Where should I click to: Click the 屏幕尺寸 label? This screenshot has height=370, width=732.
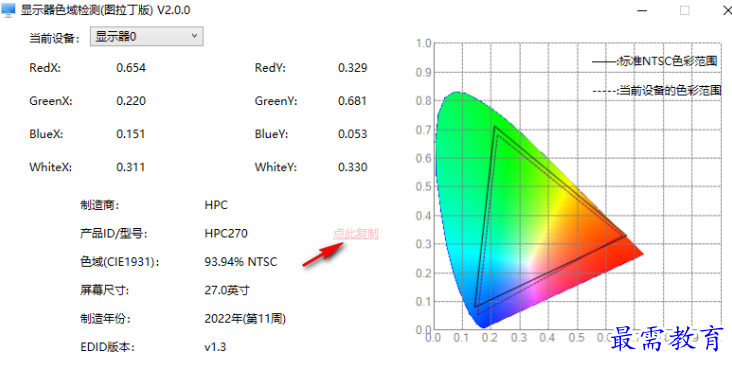(105, 291)
